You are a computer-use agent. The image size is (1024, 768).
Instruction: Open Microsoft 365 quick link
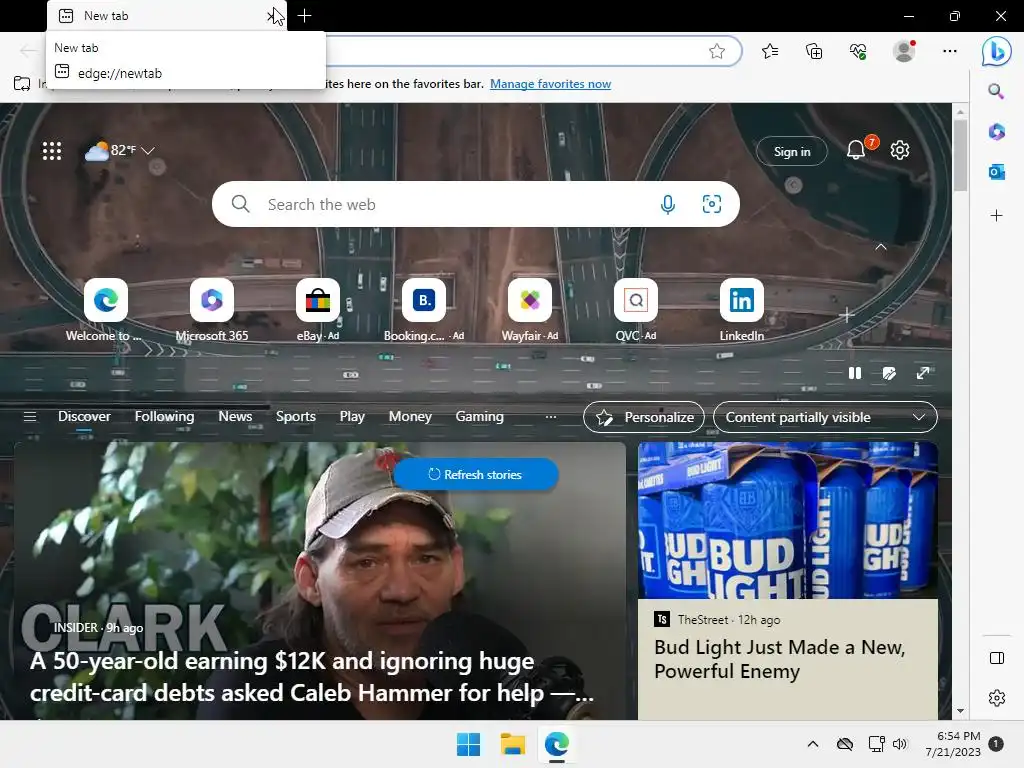tap(212, 300)
